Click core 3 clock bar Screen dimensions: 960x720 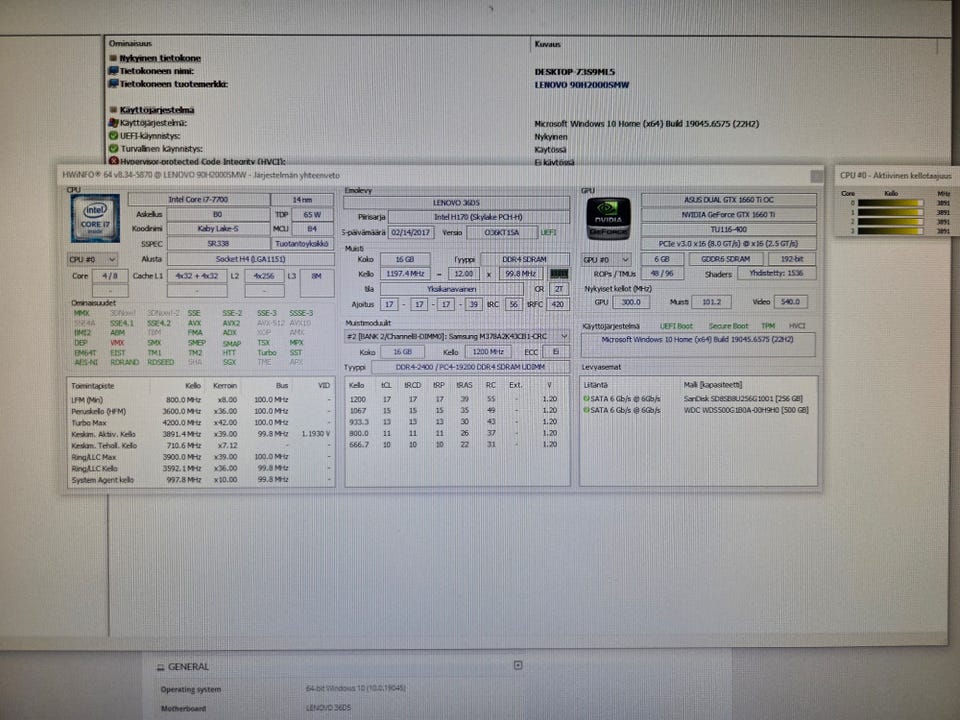tap(891, 231)
